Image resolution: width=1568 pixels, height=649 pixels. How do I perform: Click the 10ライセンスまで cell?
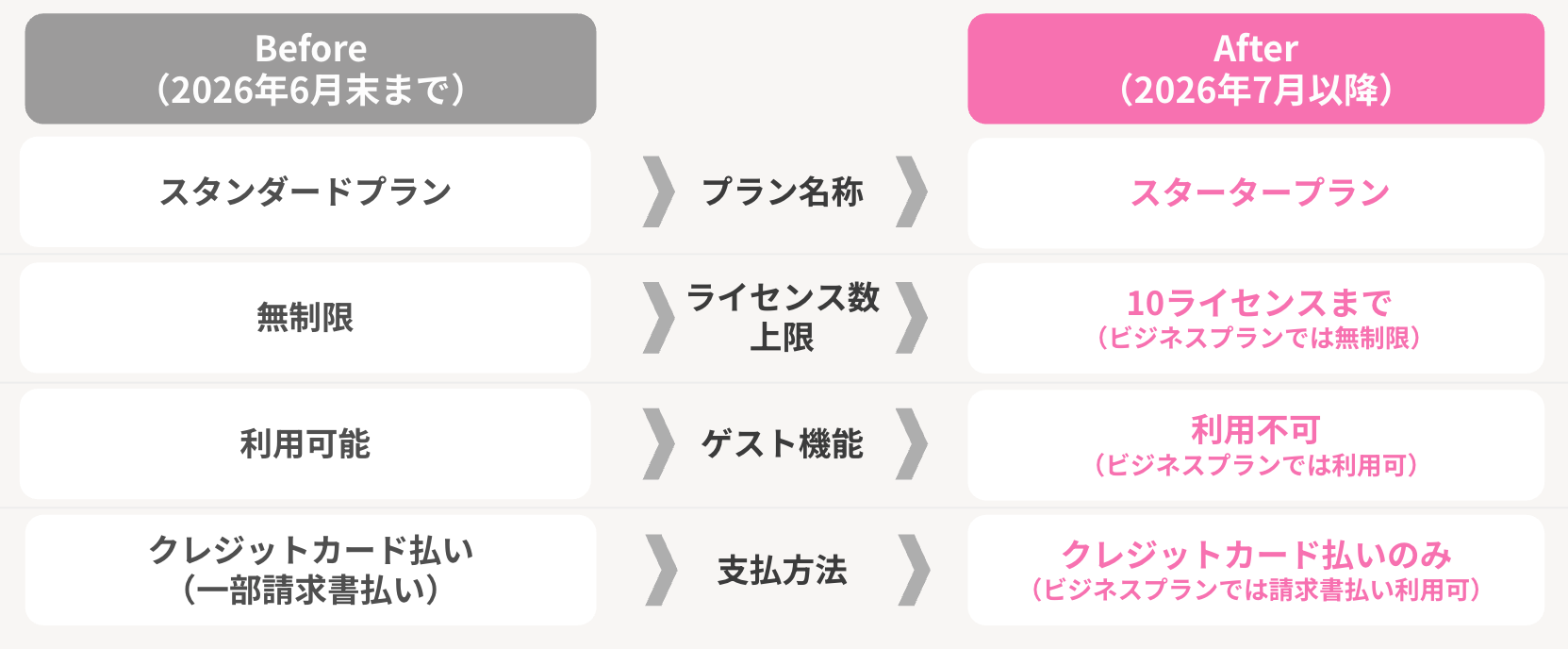(x=1256, y=318)
